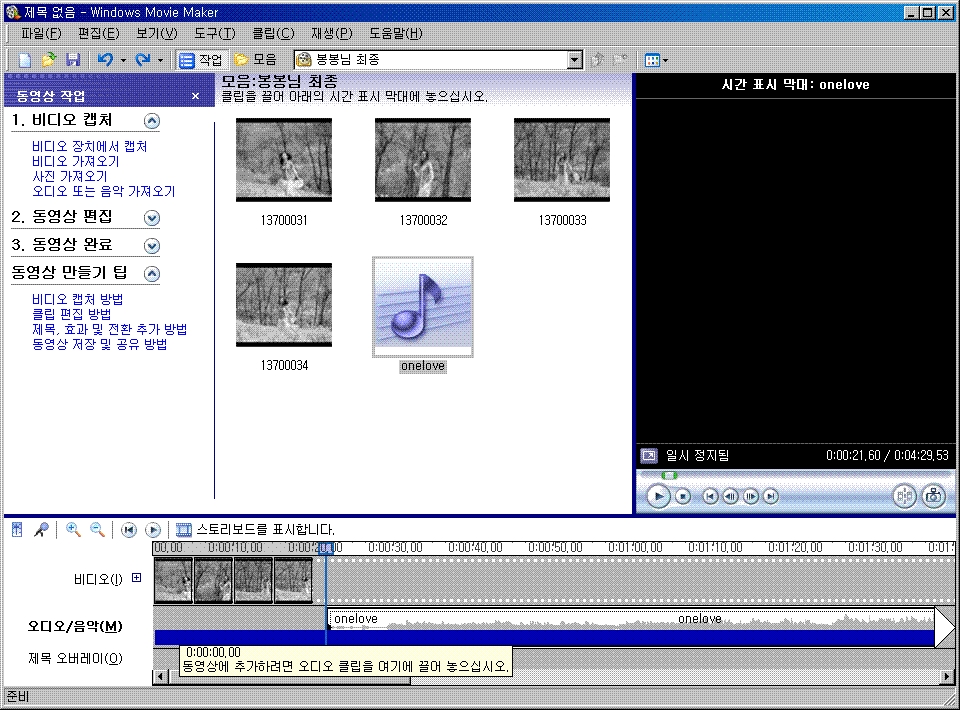Open the 클립 편집 방법 tip link
Screen dimensions: 960x710
[x=72, y=314]
